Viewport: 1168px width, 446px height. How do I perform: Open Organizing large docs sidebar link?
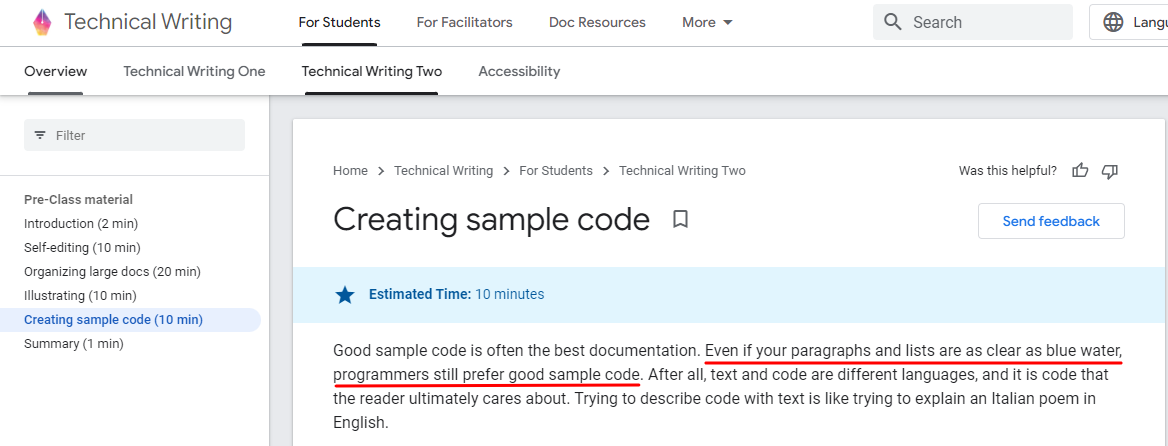[x=112, y=272]
